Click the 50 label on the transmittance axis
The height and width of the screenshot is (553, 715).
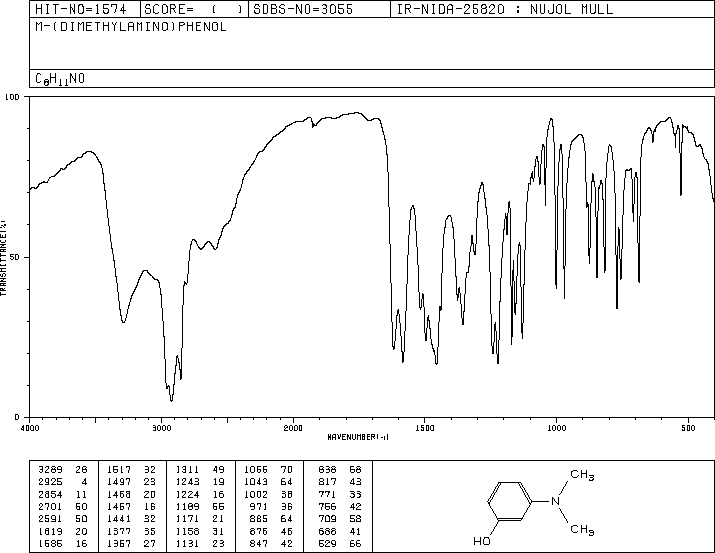click(x=13, y=257)
